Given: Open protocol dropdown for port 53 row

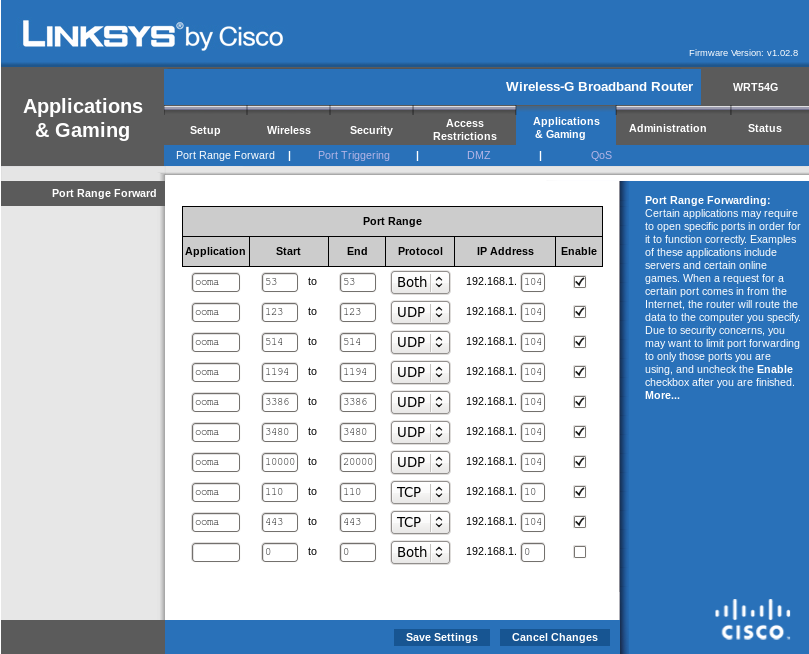Looking at the screenshot, I should 420,282.
